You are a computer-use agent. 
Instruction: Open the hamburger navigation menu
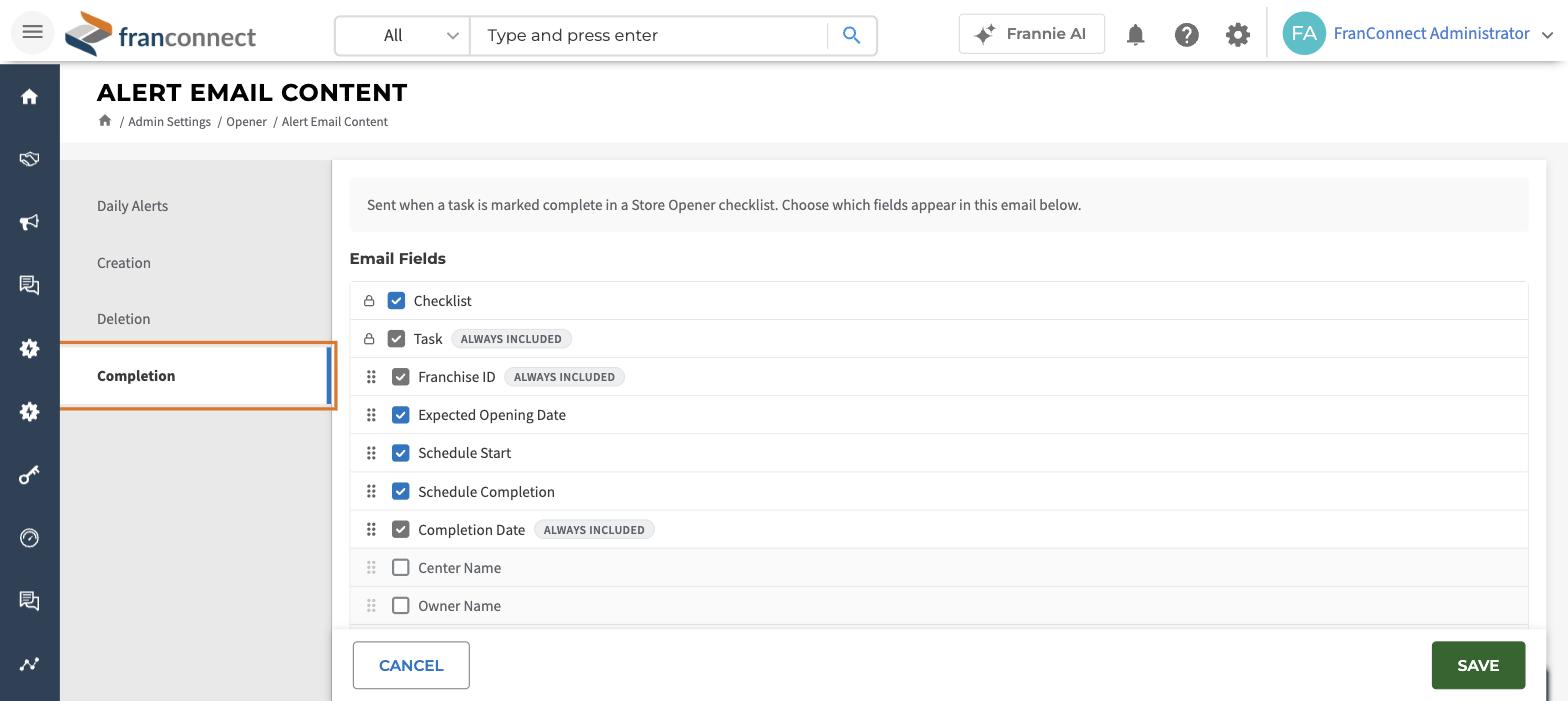coord(32,32)
